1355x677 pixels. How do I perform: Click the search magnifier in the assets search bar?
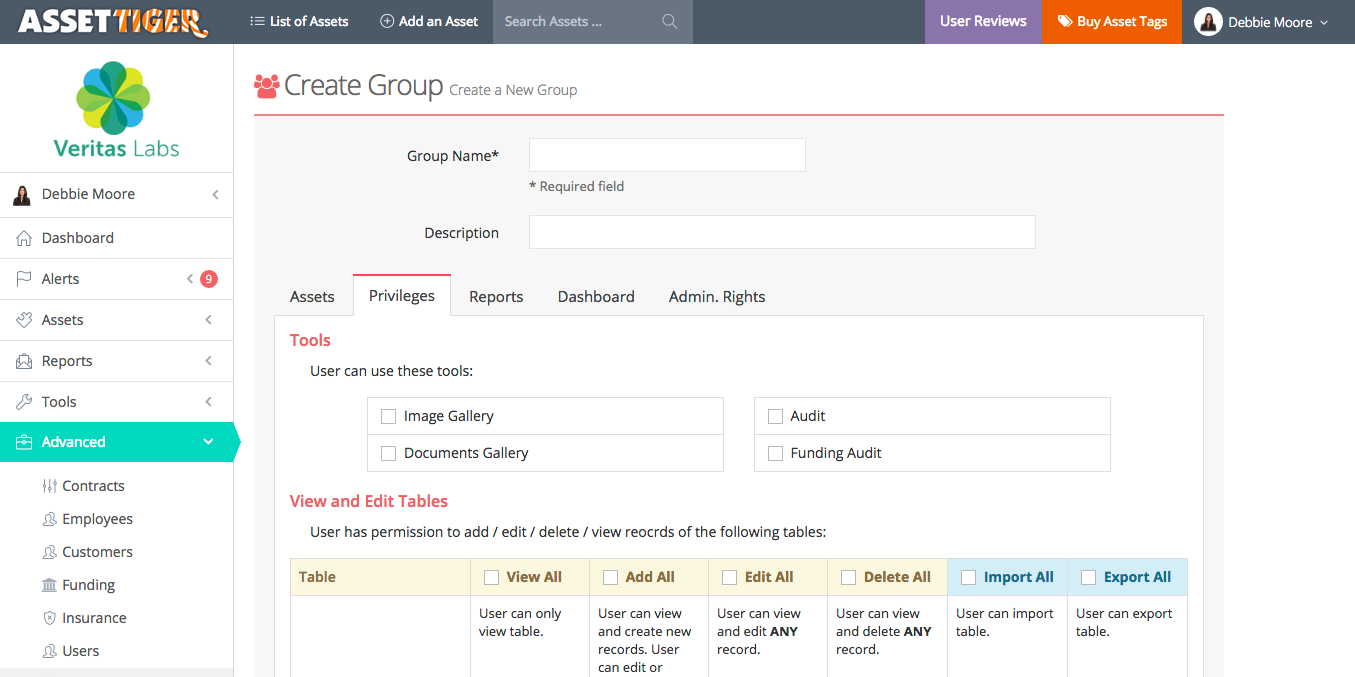[x=669, y=21]
